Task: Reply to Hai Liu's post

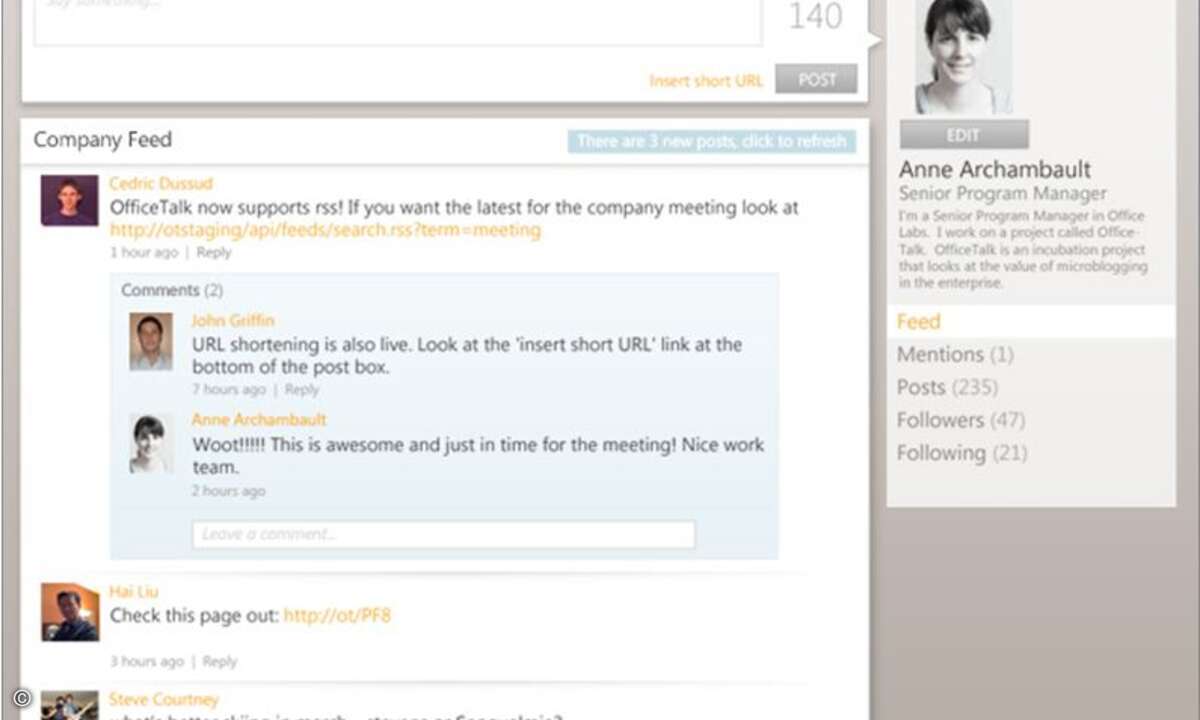Action: [220, 661]
